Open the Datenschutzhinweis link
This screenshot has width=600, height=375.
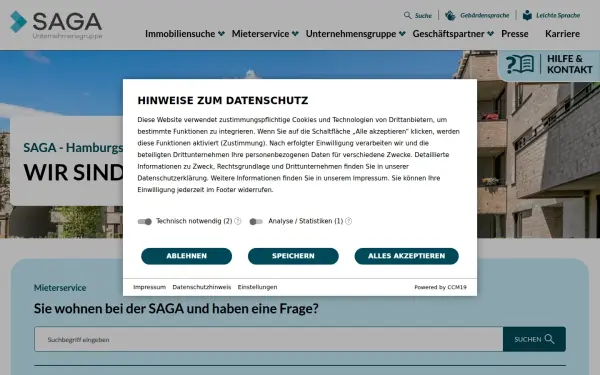(202, 287)
